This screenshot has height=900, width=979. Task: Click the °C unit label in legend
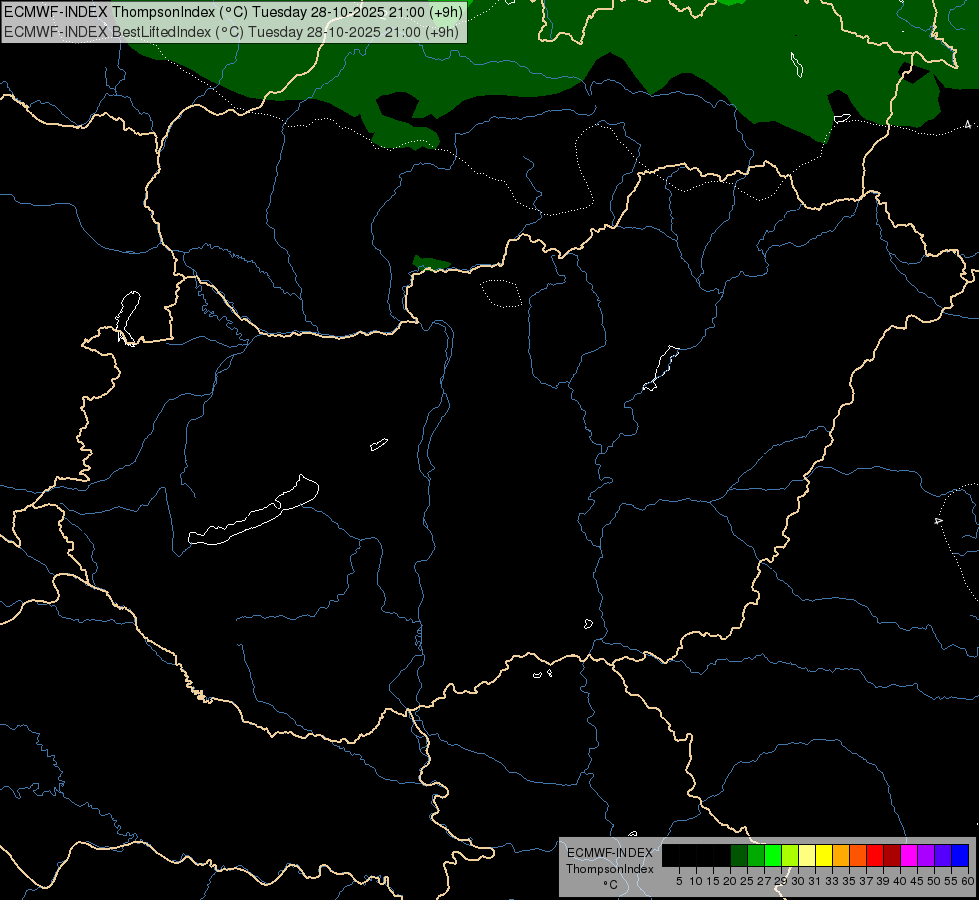(611, 885)
